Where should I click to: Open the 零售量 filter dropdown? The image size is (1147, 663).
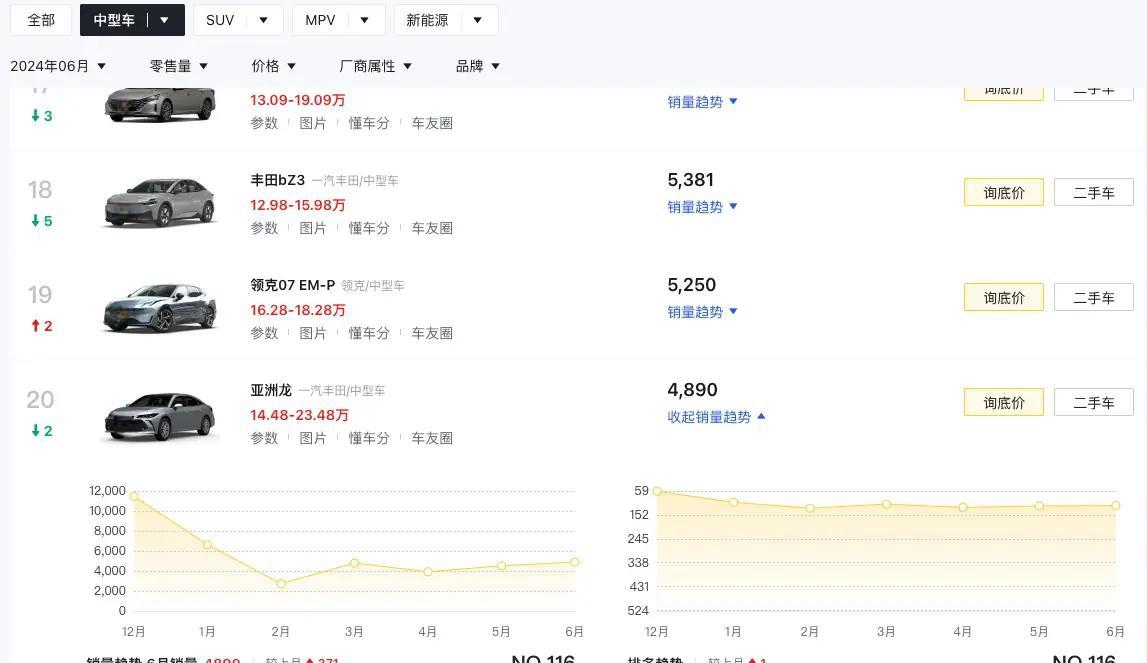pos(179,66)
